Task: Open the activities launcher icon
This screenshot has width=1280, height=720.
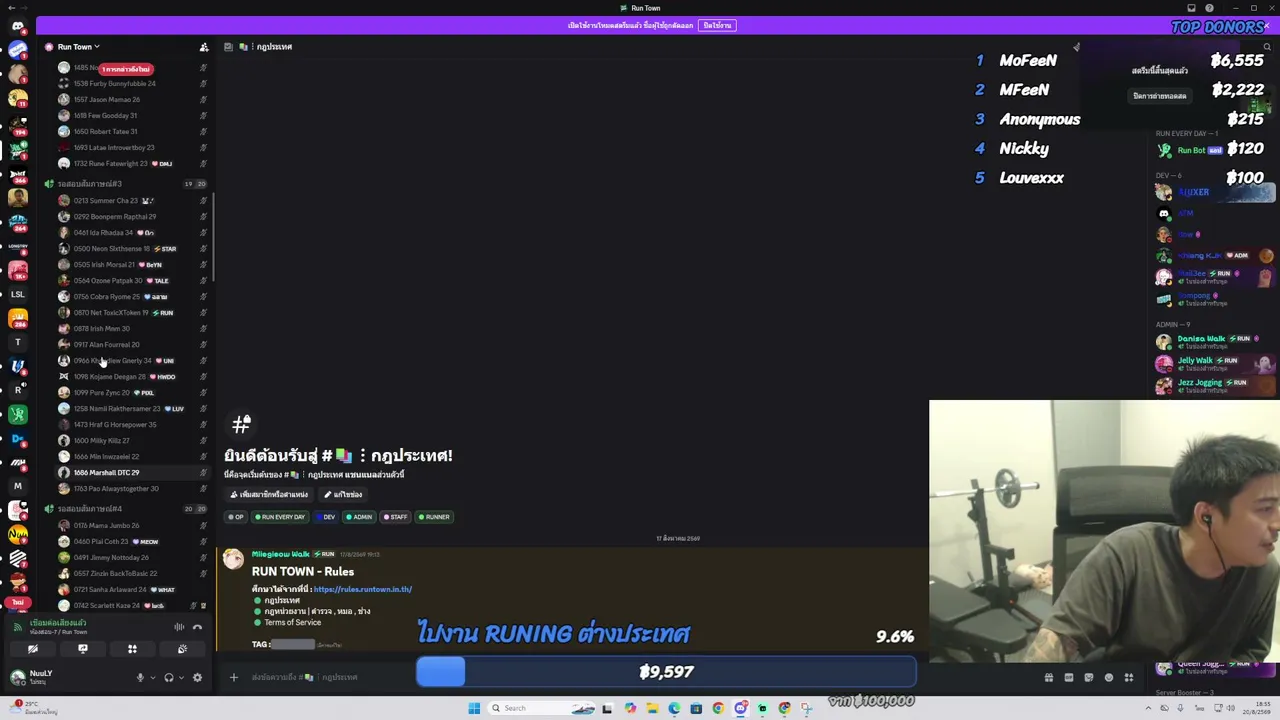Action: click(132, 649)
